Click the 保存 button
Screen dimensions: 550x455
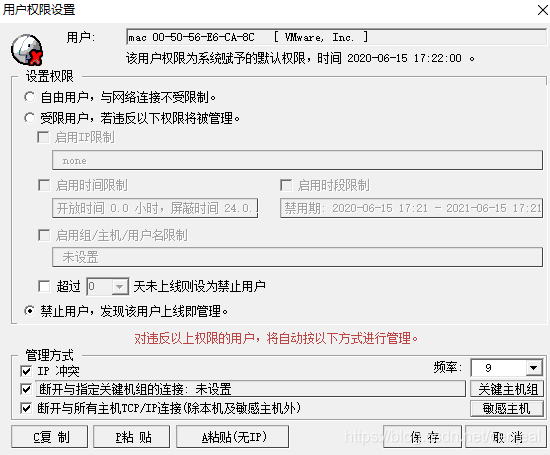tap(422, 437)
